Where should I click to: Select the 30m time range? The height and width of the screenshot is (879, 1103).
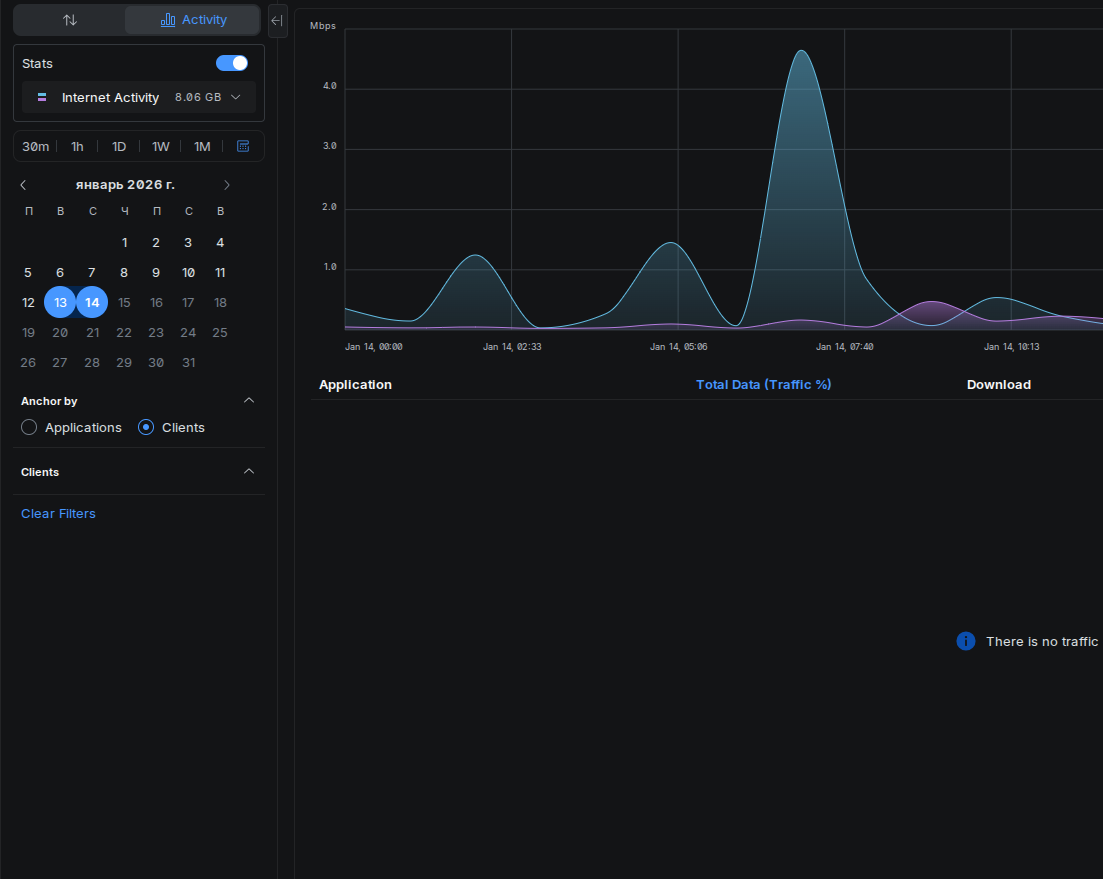(36, 147)
